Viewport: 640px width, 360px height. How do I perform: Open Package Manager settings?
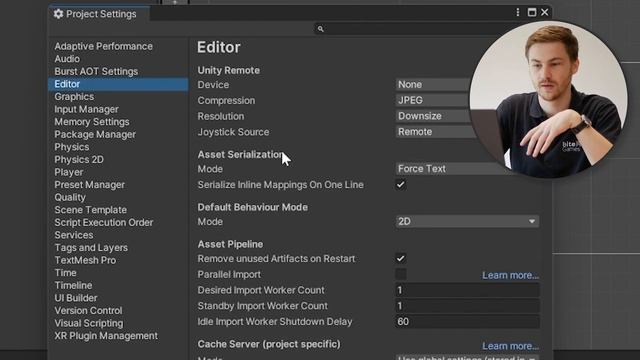(95, 134)
